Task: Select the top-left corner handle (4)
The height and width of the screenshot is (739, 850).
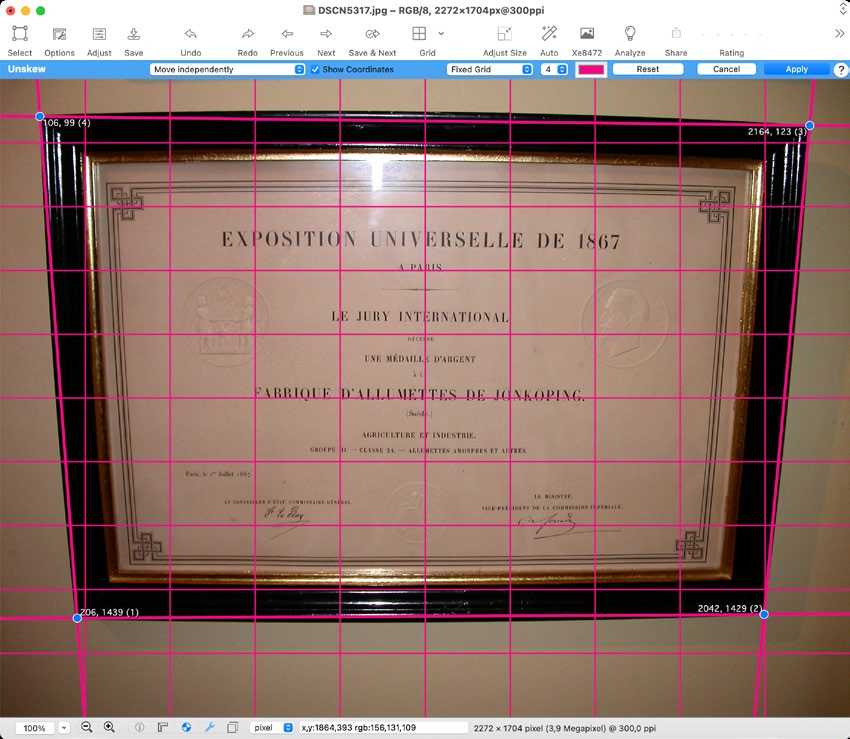Action: pyautogui.click(x=40, y=117)
